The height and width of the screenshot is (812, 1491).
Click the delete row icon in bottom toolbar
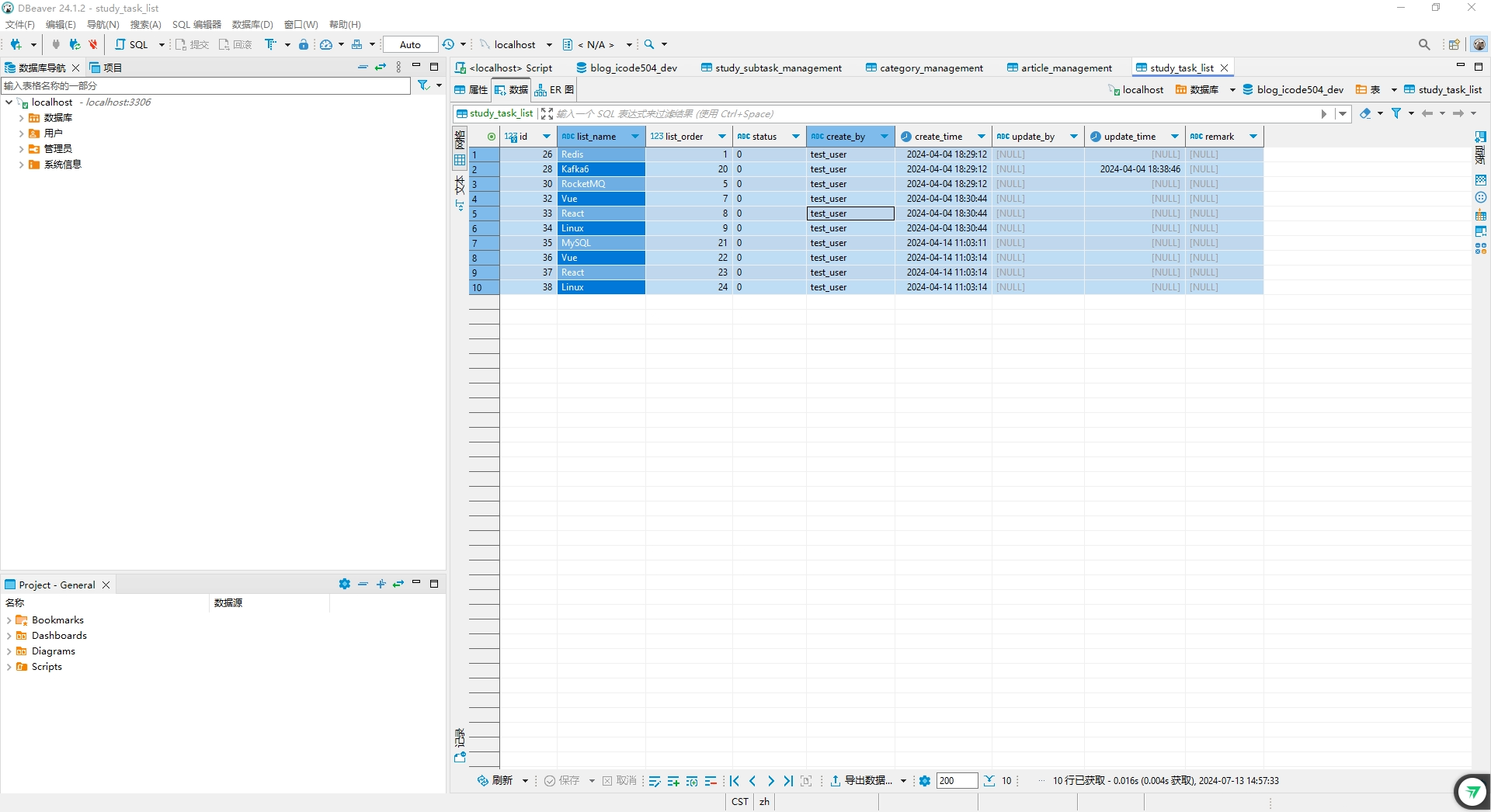(711, 781)
